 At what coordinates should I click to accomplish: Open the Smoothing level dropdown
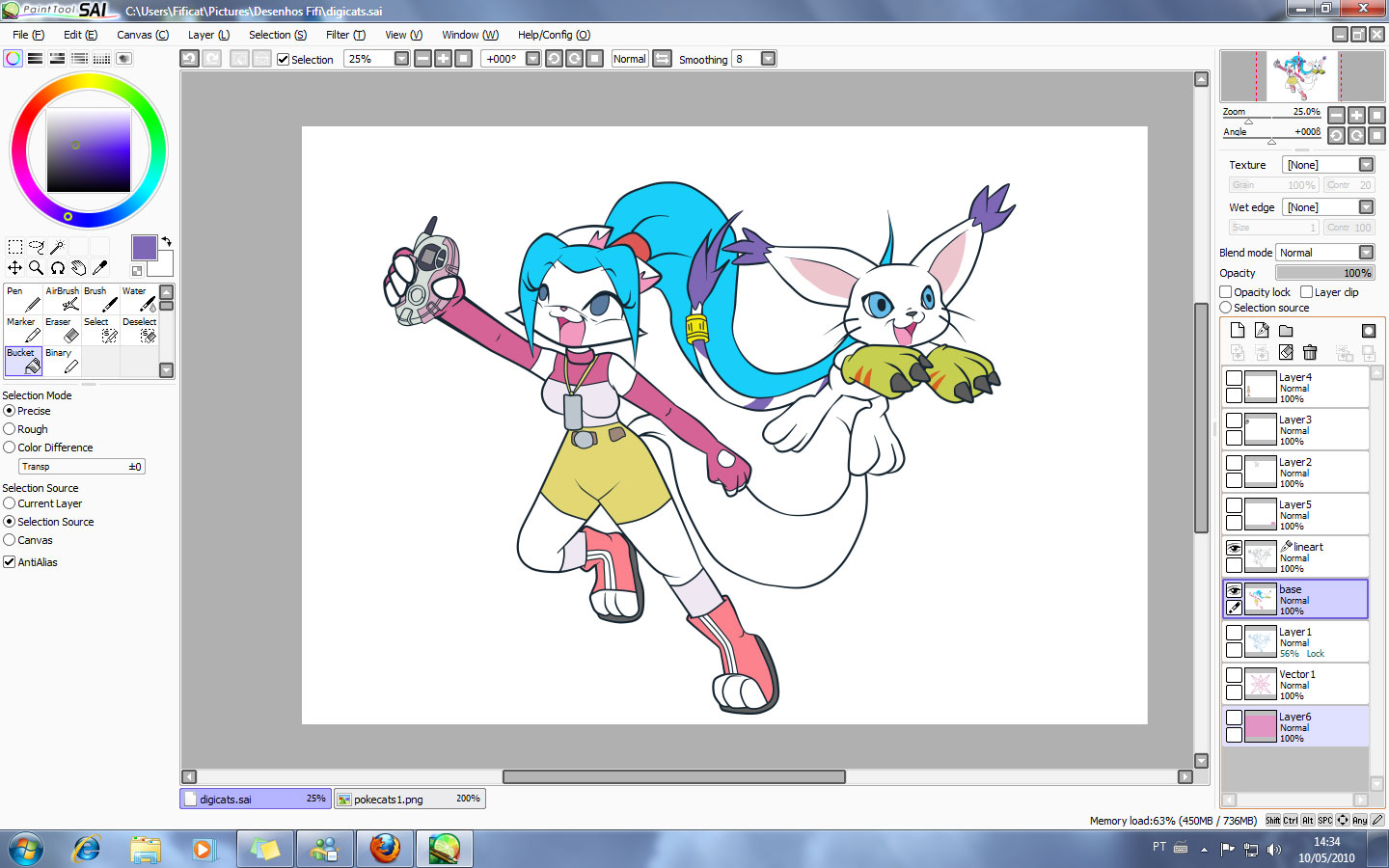coord(768,59)
